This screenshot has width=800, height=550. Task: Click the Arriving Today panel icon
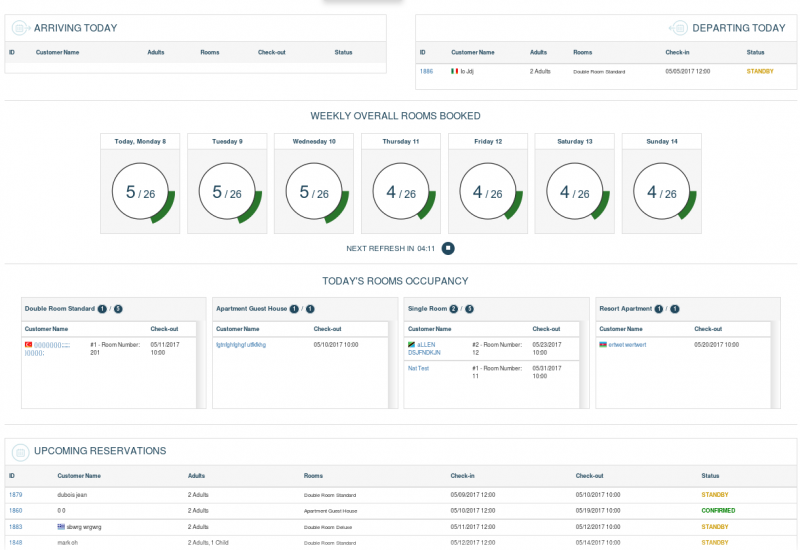point(19,28)
